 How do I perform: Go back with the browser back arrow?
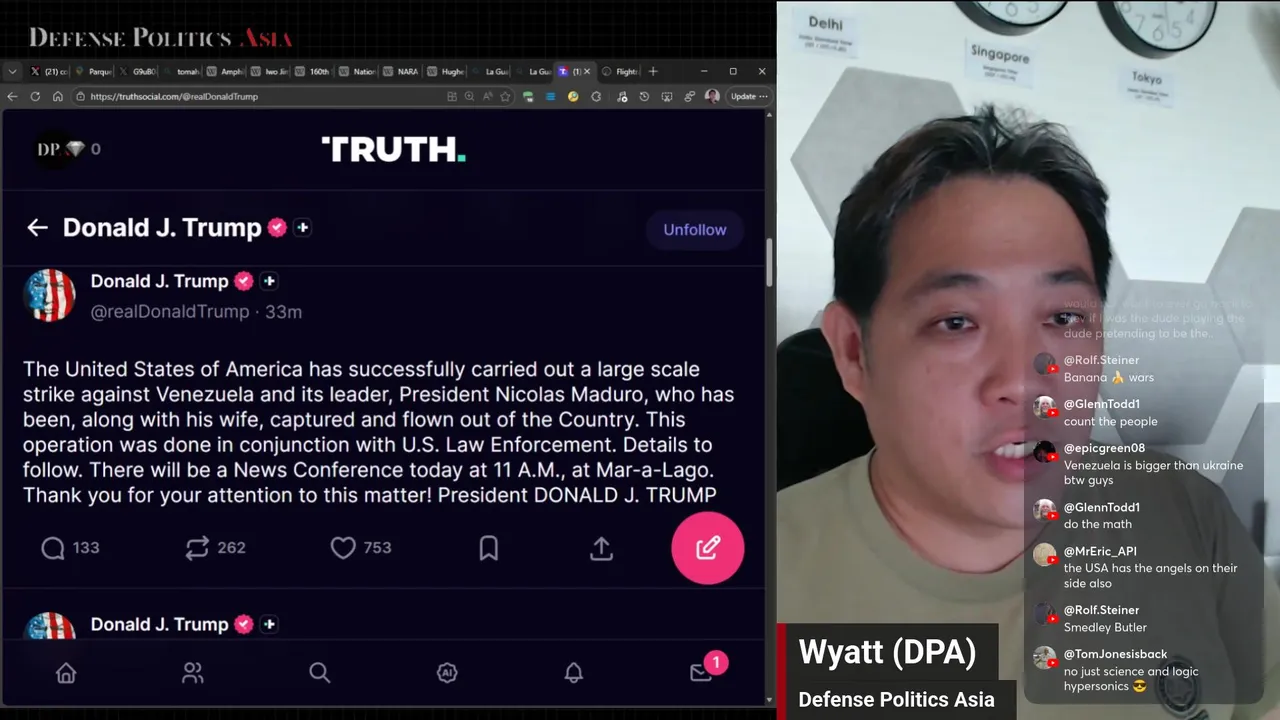[12, 96]
